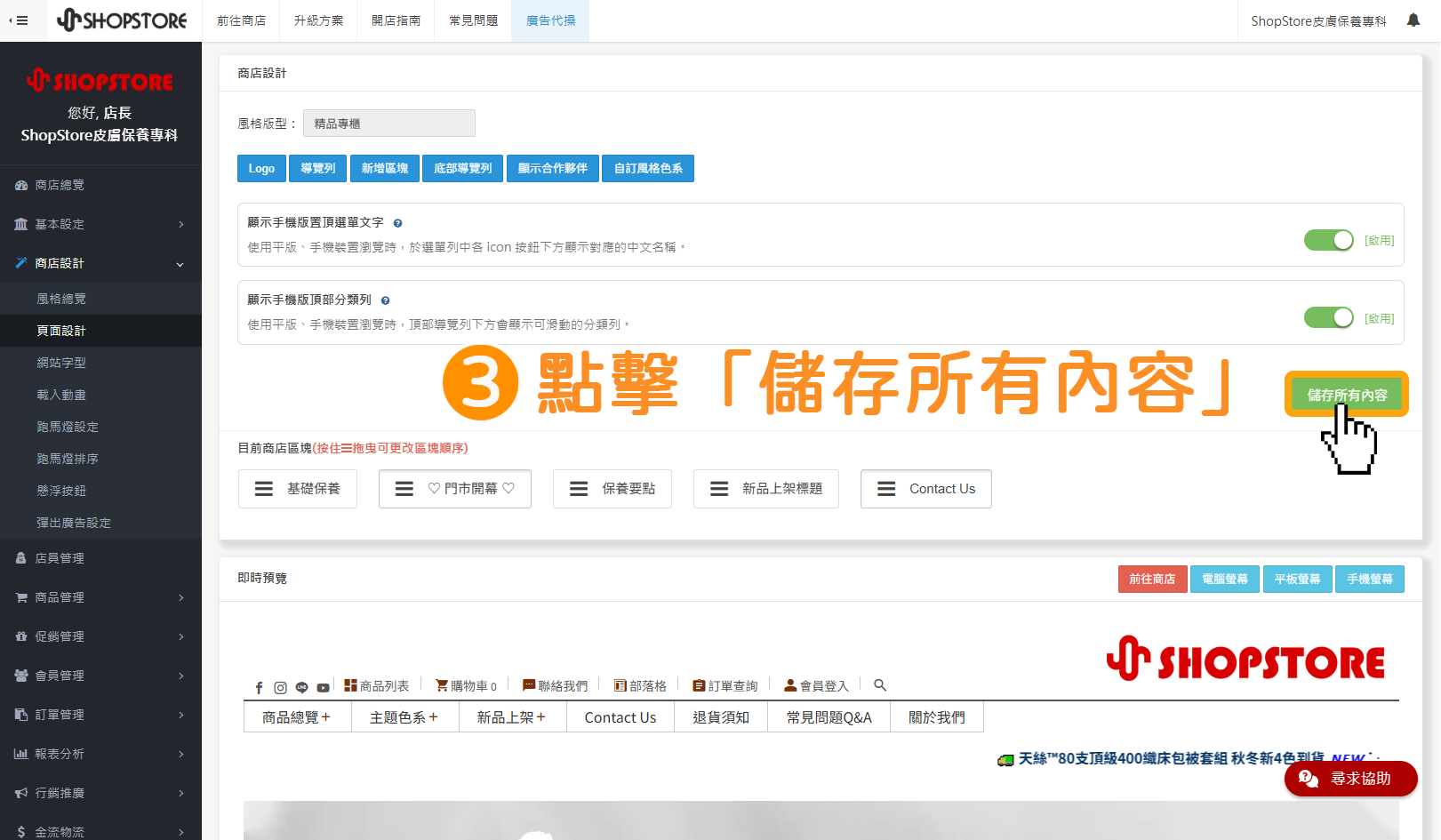This screenshot has height=840, width=1441.
Task: Click Instagram icon in store preview
Action: (280, 687)
